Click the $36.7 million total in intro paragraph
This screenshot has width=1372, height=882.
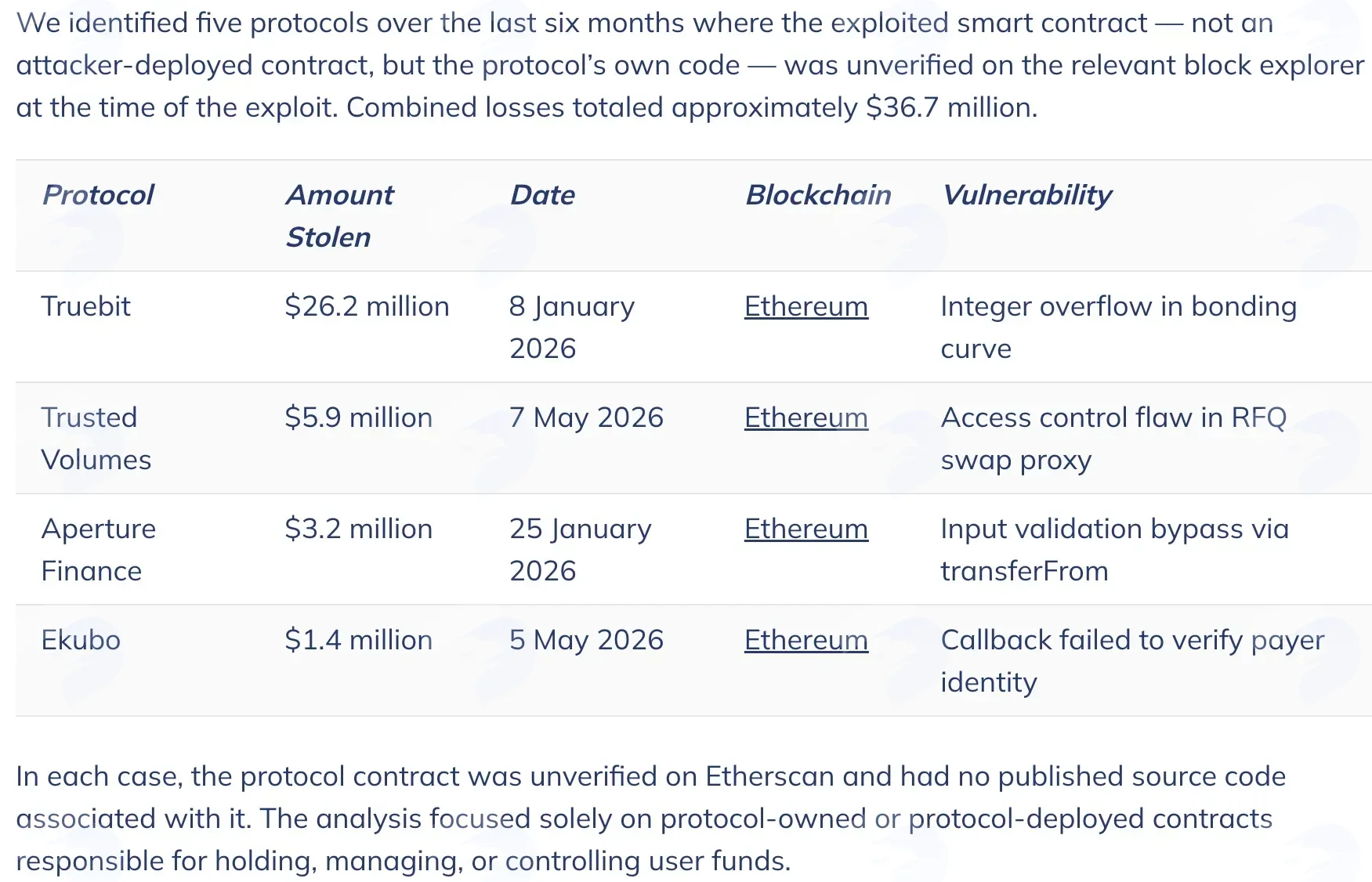click(950, 107)
